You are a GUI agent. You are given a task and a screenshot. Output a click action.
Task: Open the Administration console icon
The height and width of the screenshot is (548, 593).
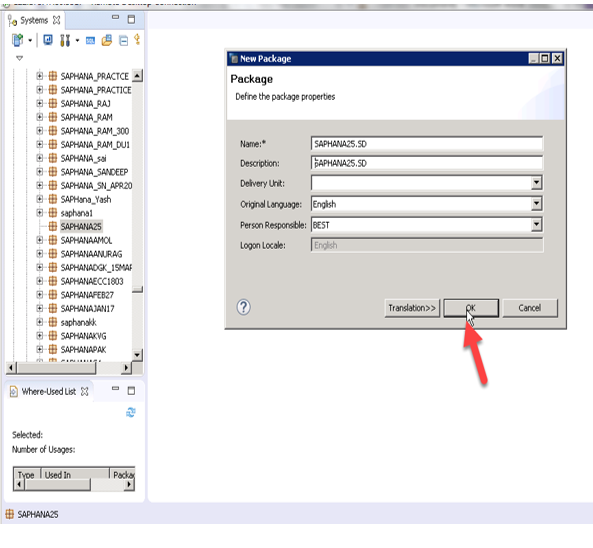pos(48,40)
